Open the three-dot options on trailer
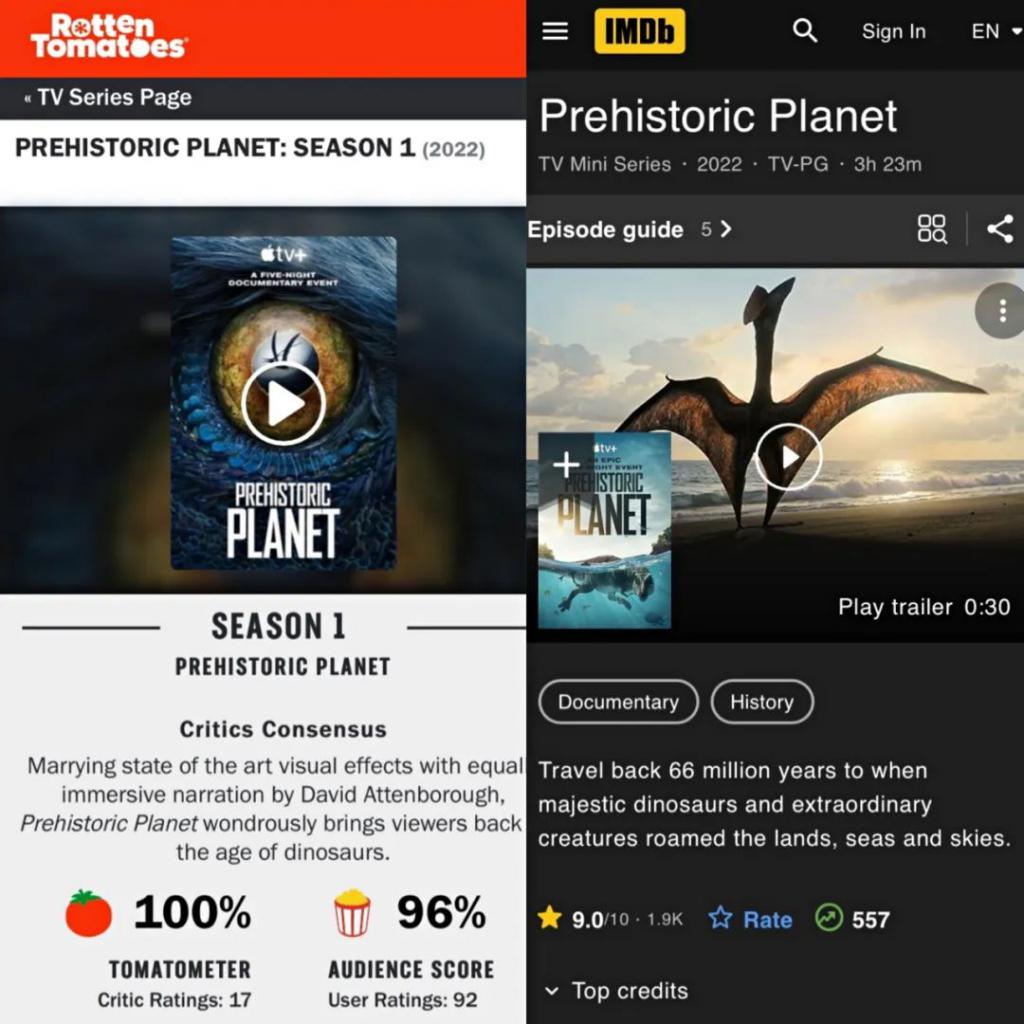The image size is (1024, 1024). point(1002,311)
